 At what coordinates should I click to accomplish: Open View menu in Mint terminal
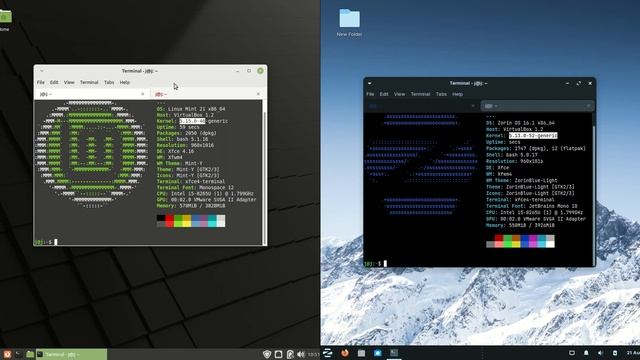[69, 82]
